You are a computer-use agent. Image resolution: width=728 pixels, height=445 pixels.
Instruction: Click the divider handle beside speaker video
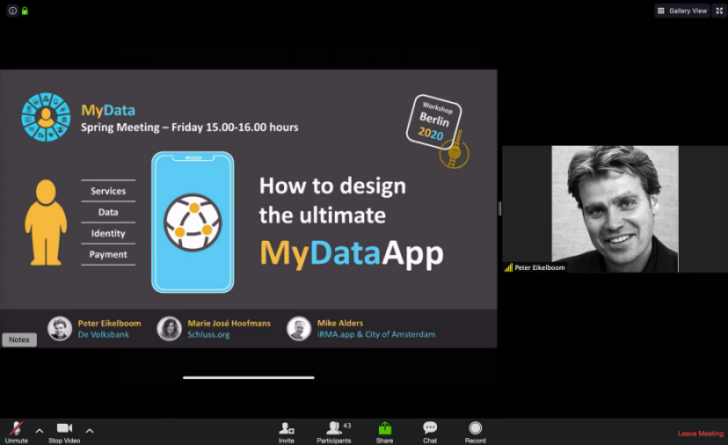click(x=500, y=209)
